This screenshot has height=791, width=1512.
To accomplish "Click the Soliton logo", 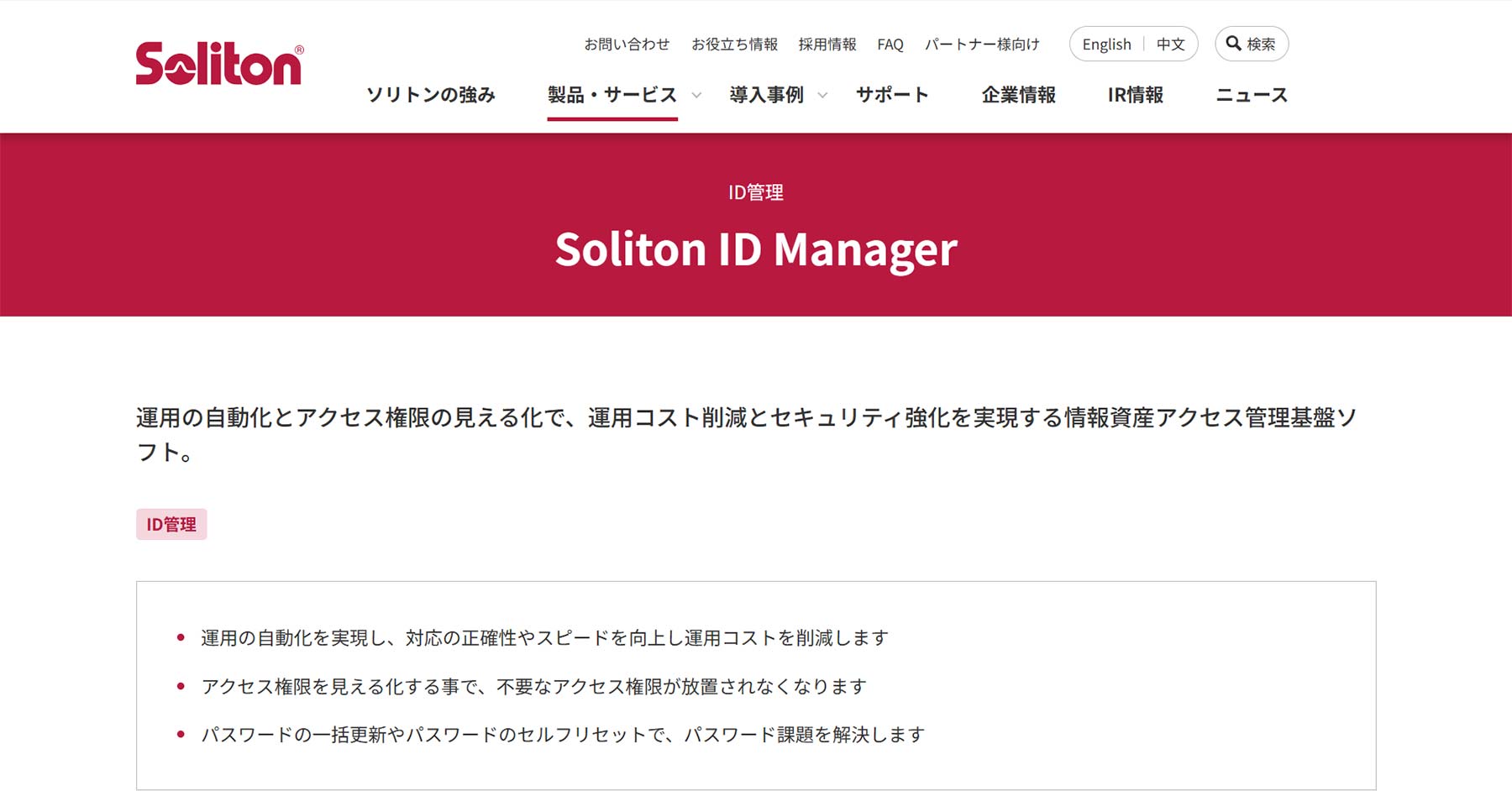I will 219,64.
